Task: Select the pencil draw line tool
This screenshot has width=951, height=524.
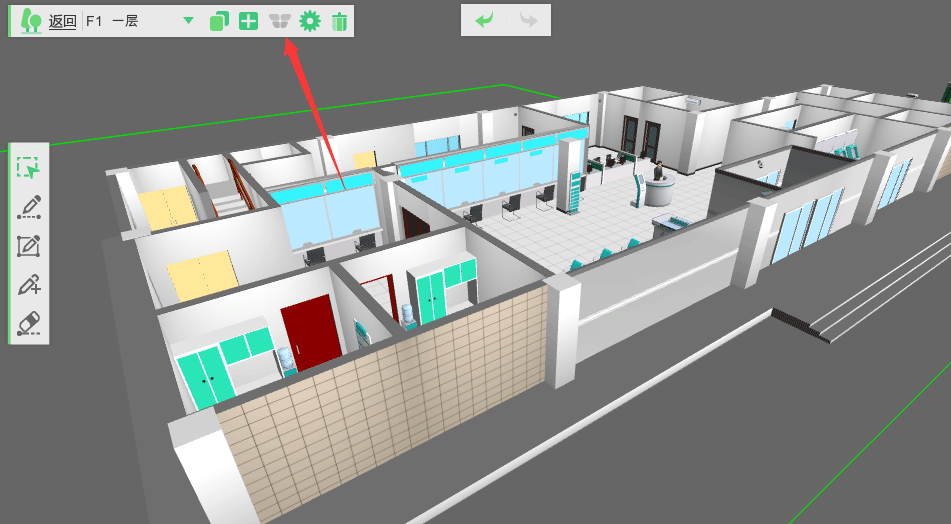Action: pos(29,207)
